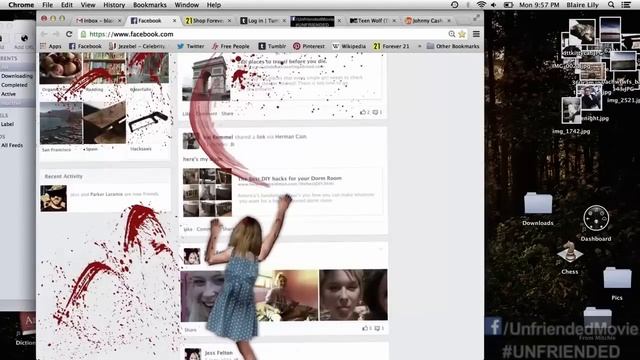The width and height of the screenshot is (640, 360).
Task: Open the Downloads folder on desktop
Action: click(538, 209)
